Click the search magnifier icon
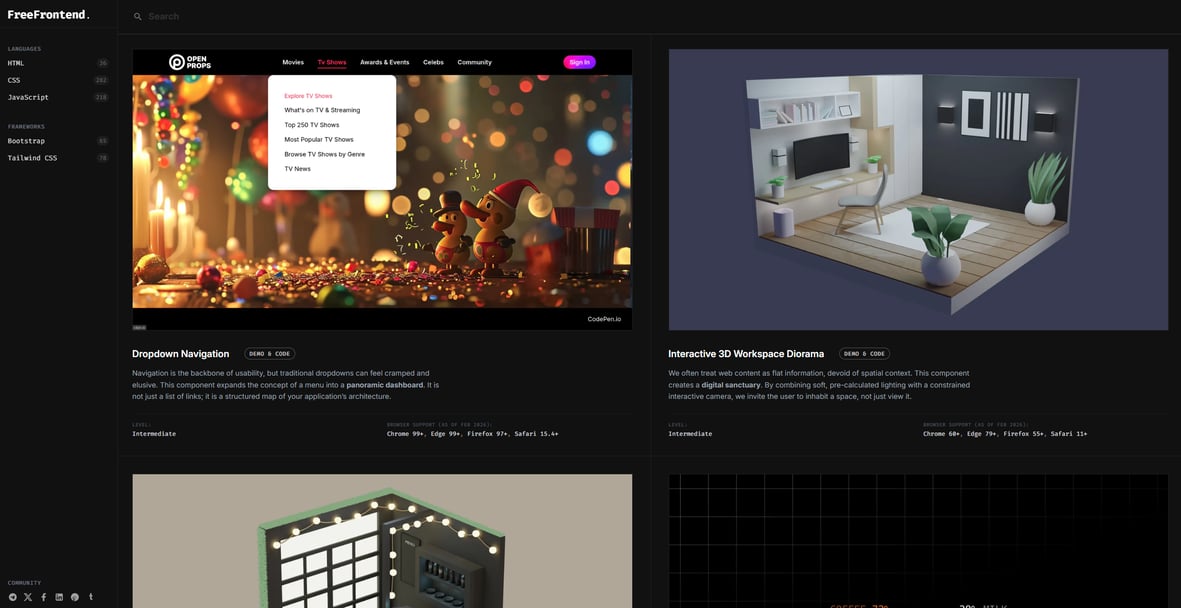1181x608 pixels. tap(138, 17)
